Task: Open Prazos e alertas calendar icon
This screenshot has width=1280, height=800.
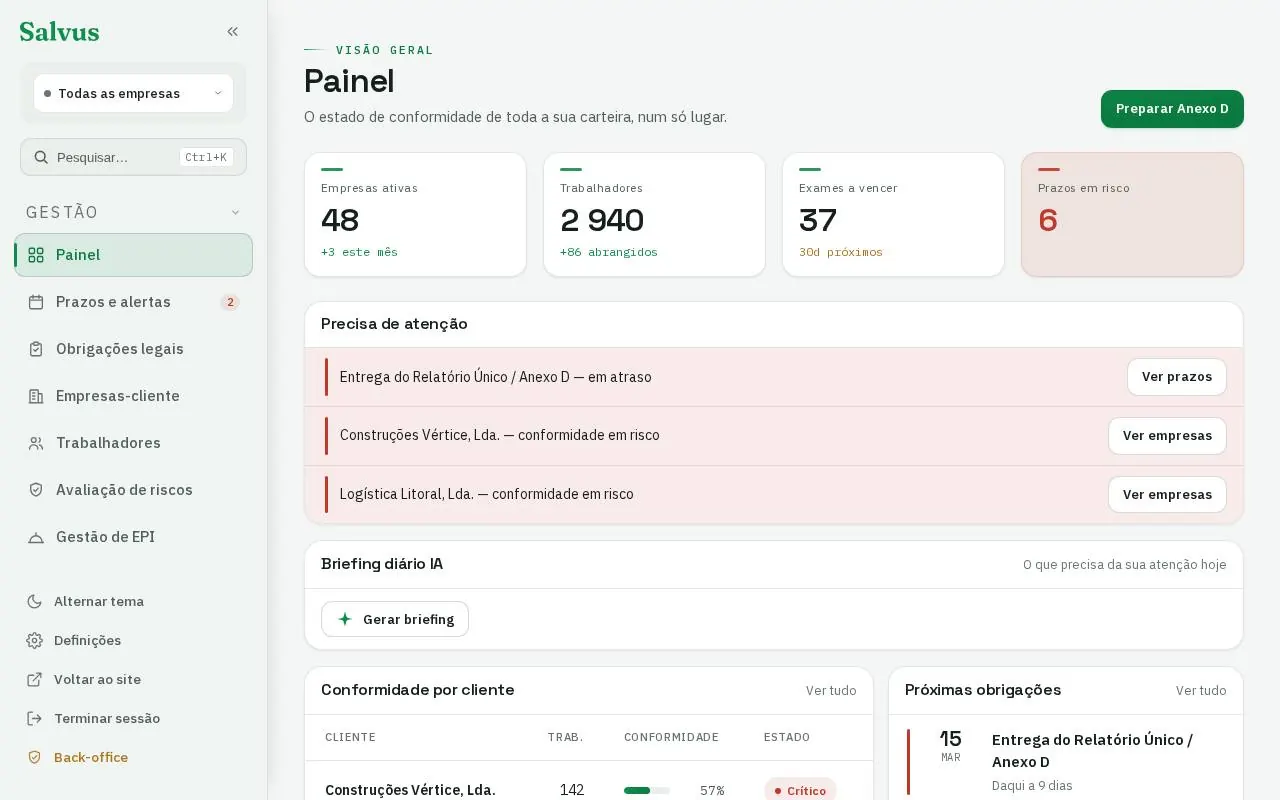Action: 36,302
